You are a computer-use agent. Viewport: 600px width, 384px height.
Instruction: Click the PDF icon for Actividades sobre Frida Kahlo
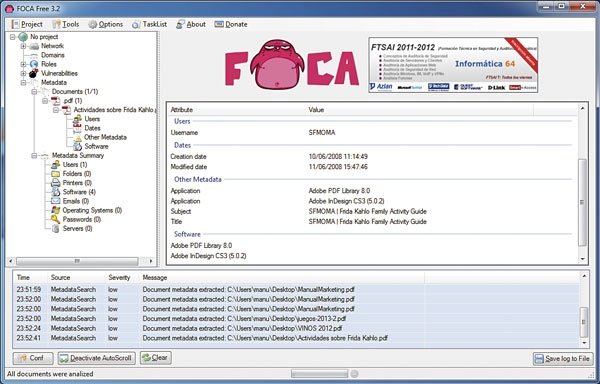coord(67,110)
